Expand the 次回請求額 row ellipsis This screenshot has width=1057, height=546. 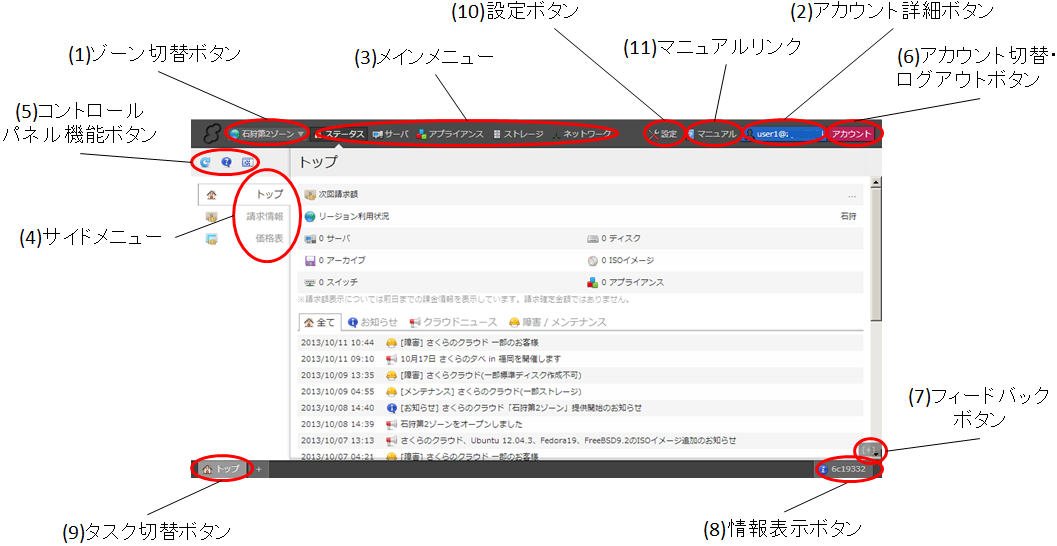[x=852, y=195]
